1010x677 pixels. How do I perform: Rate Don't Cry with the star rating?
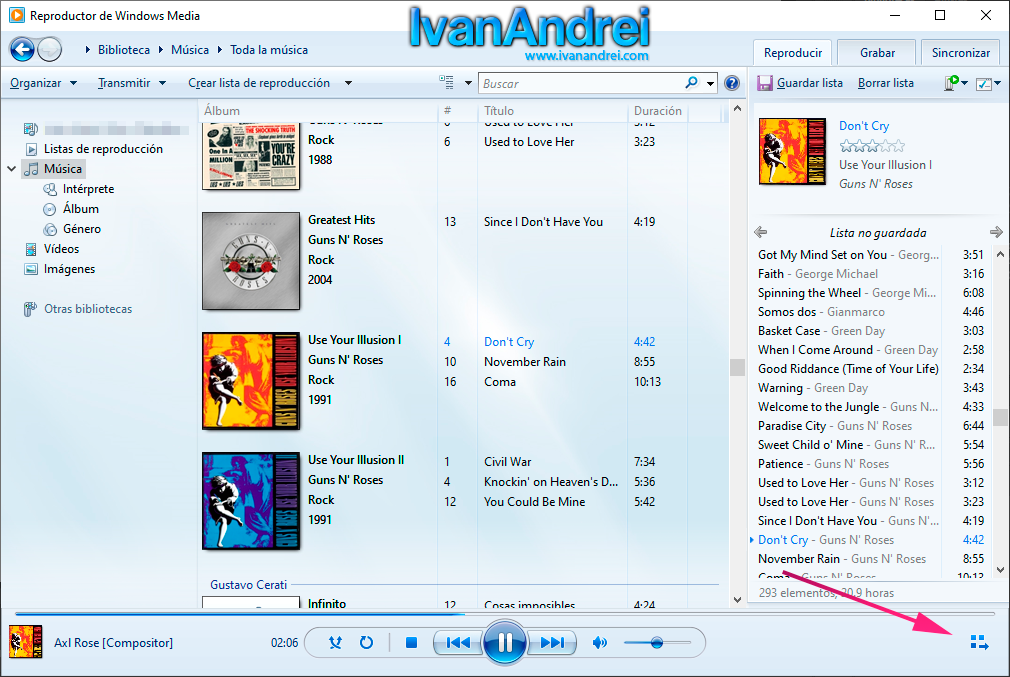(872, 146)
